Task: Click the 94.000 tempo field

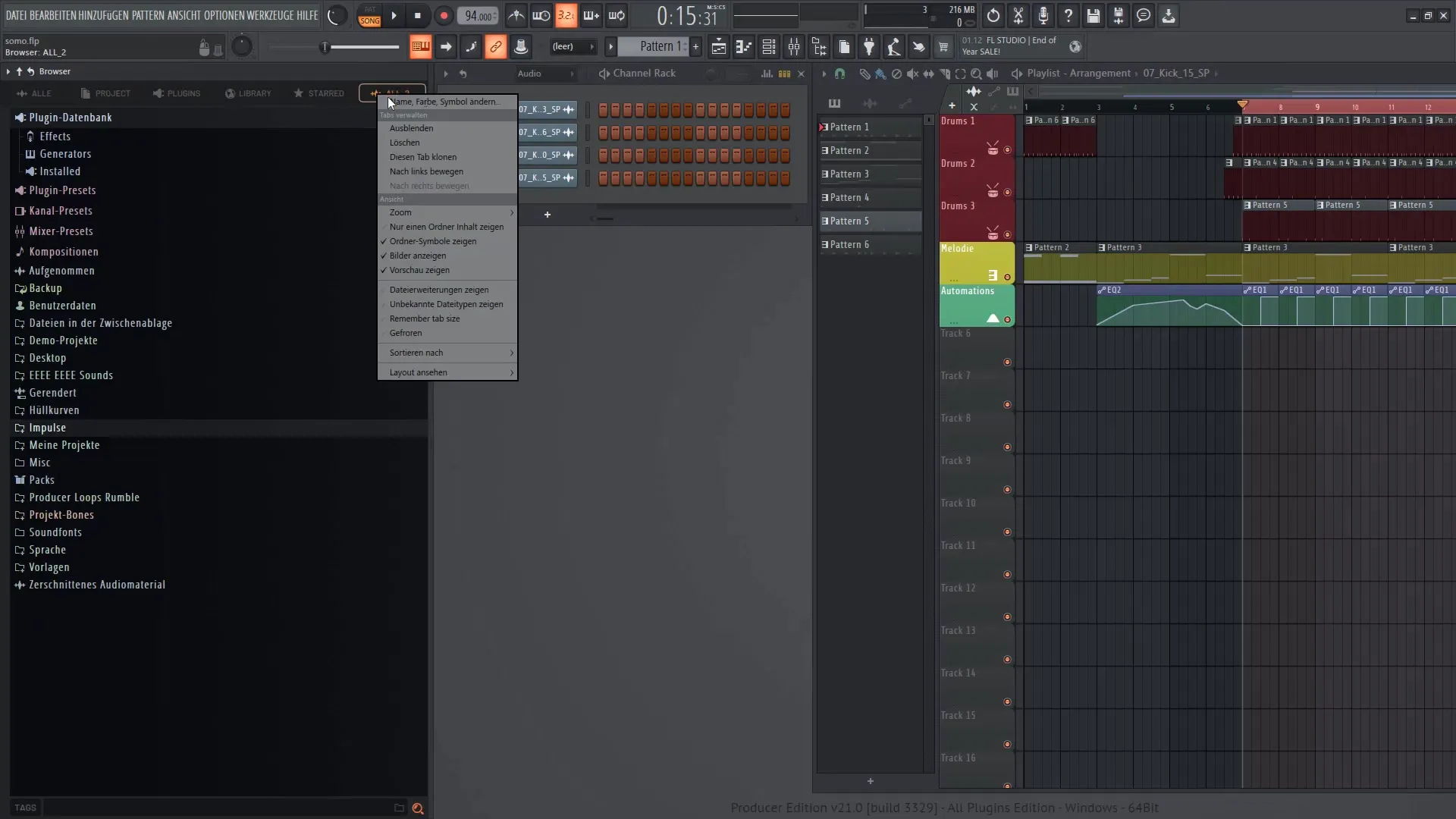Action: (x=478, y=16)
